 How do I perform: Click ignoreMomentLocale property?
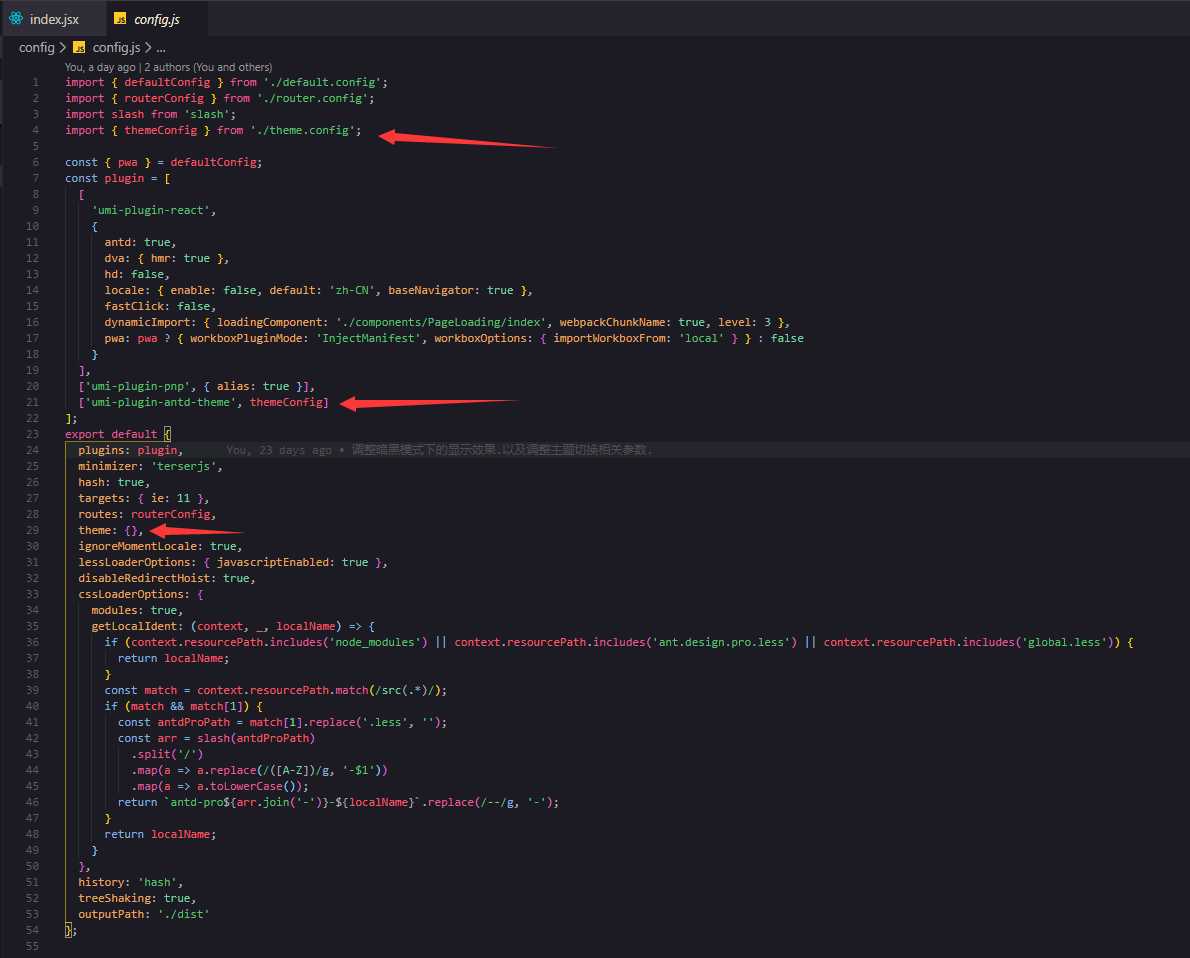pos(140,546)
